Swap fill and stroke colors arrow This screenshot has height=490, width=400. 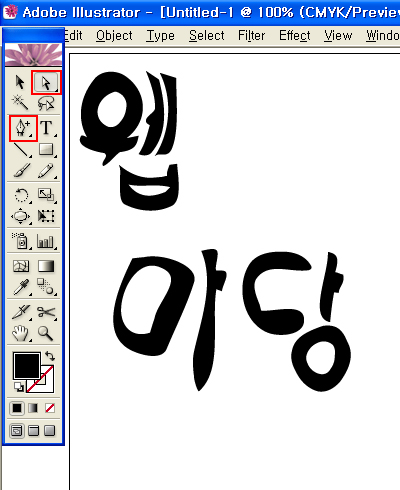click(50, 356)
